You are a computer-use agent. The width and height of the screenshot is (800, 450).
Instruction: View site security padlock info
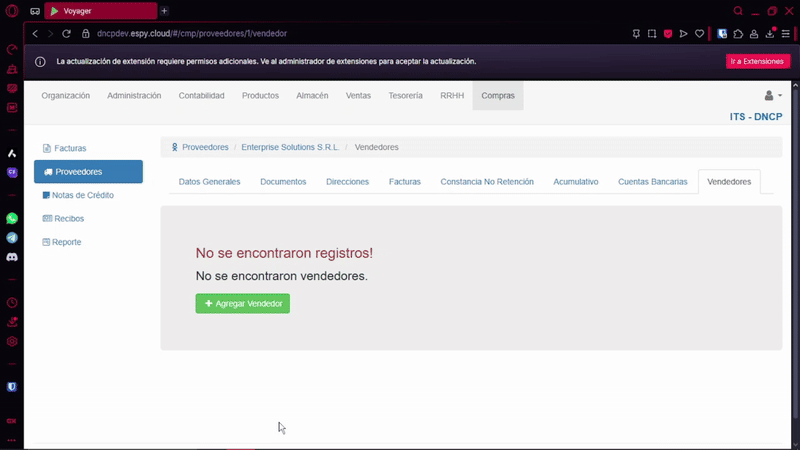86,34
